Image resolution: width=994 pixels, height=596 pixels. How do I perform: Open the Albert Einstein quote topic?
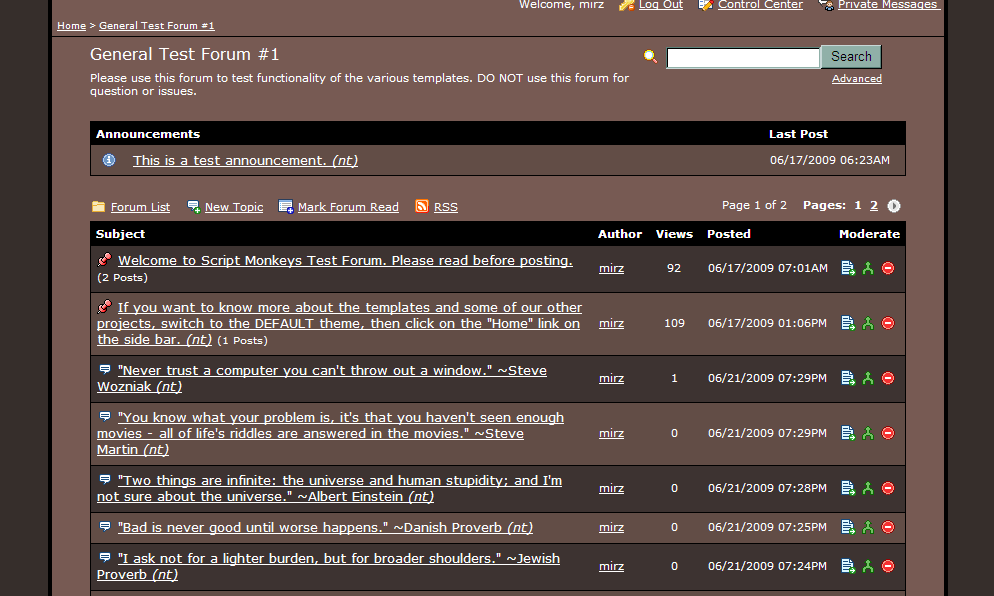pyautogui.click(x=330, y=488)
